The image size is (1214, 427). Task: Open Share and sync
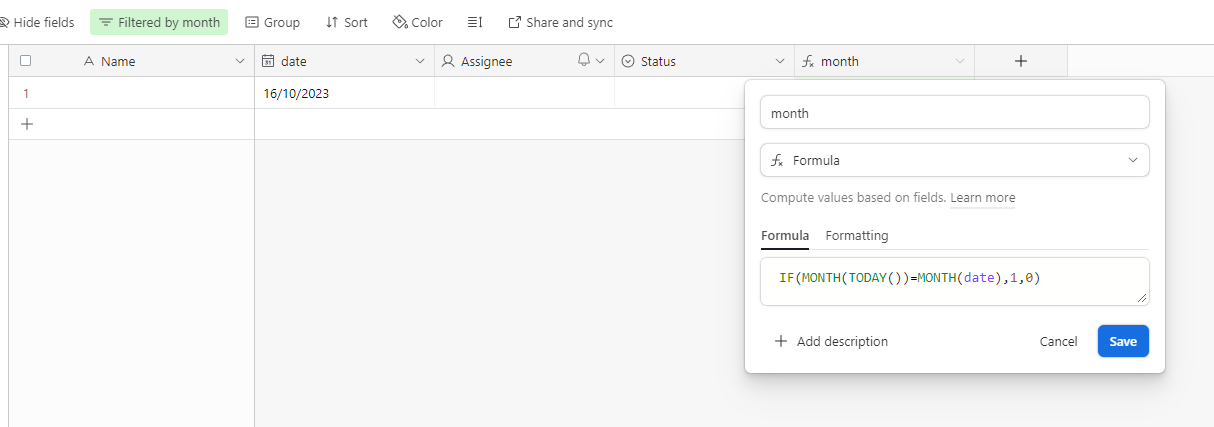(560, 22)
